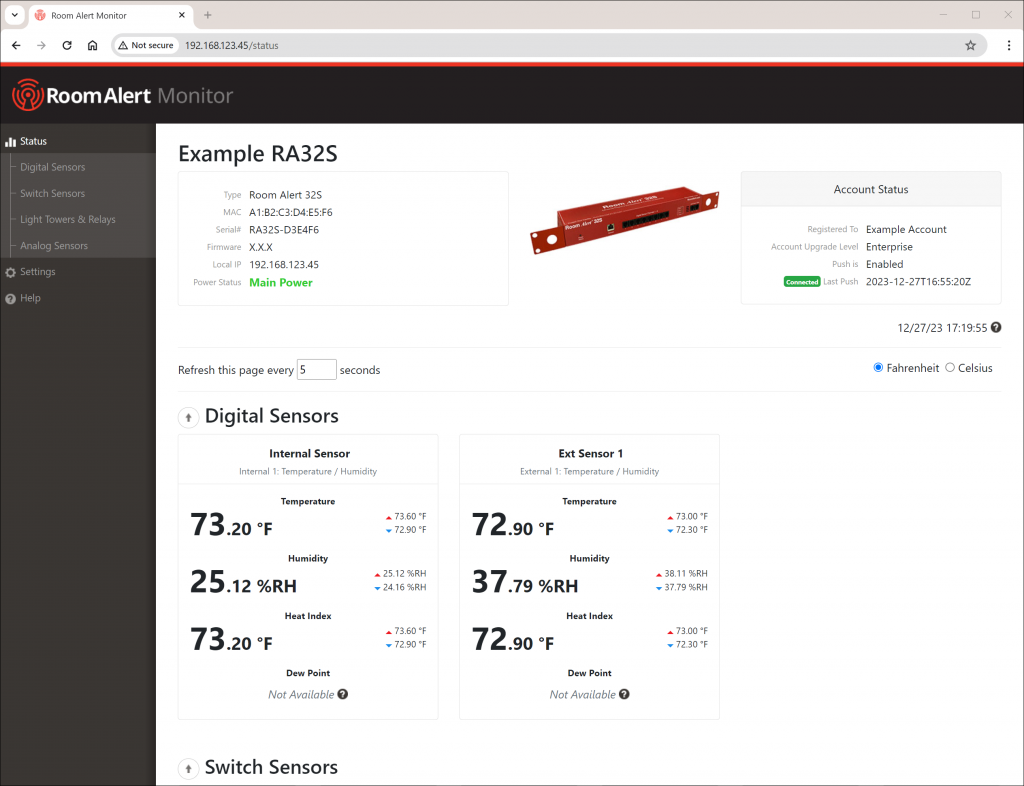Click the RoomAlert Monitor logo

pyautogui.click(x=122, y=96)
